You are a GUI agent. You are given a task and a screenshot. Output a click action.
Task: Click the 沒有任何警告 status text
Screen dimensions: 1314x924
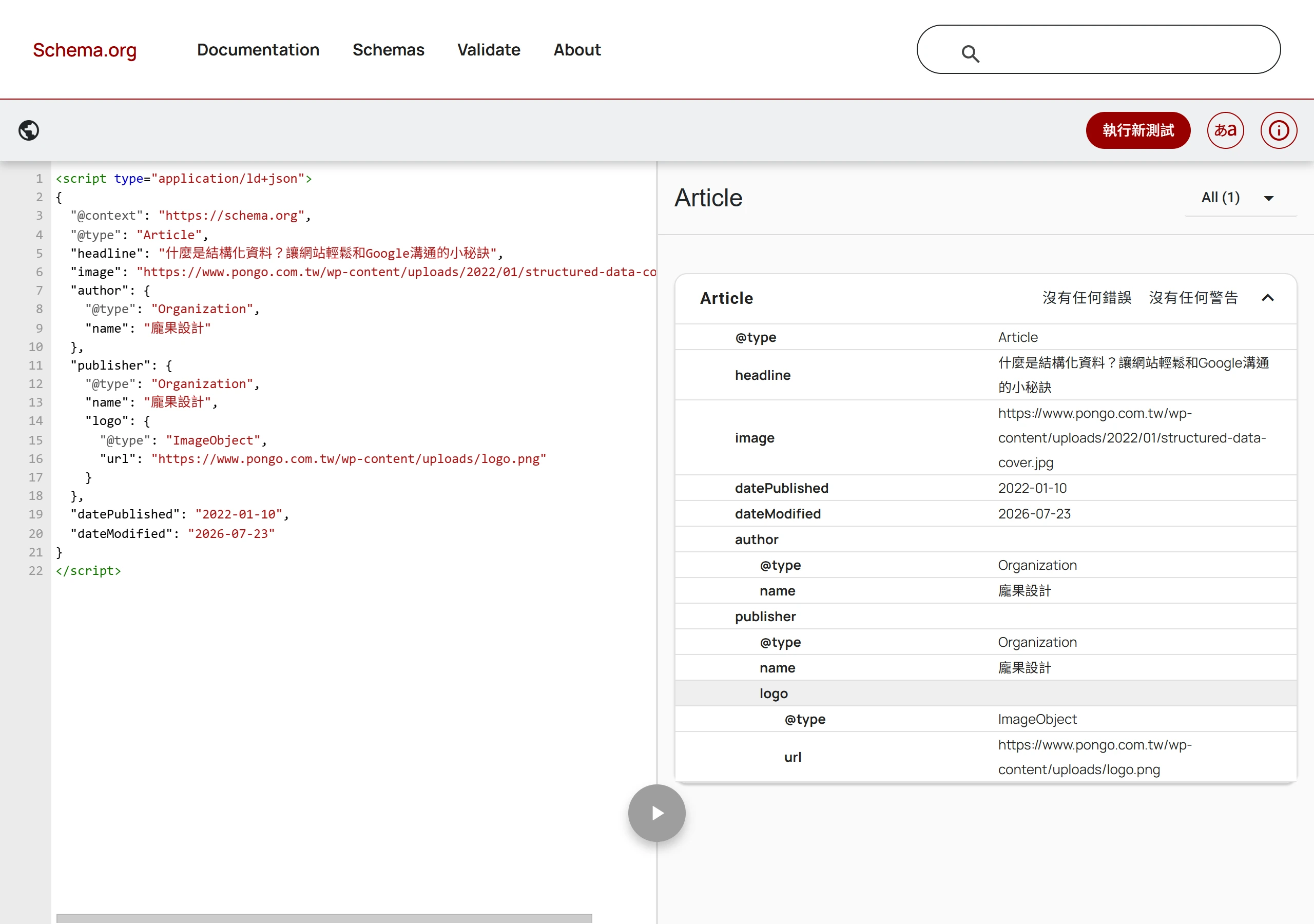pyautogui.click(x=1193, y=298)
